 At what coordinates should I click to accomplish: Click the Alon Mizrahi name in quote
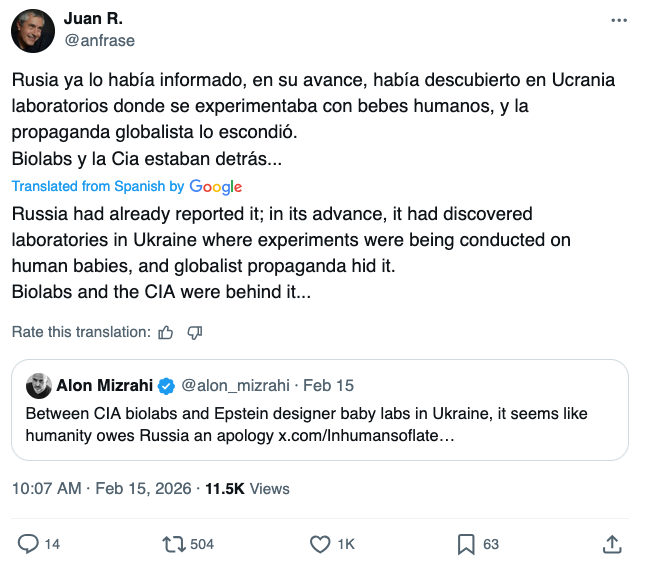point(103,386)
